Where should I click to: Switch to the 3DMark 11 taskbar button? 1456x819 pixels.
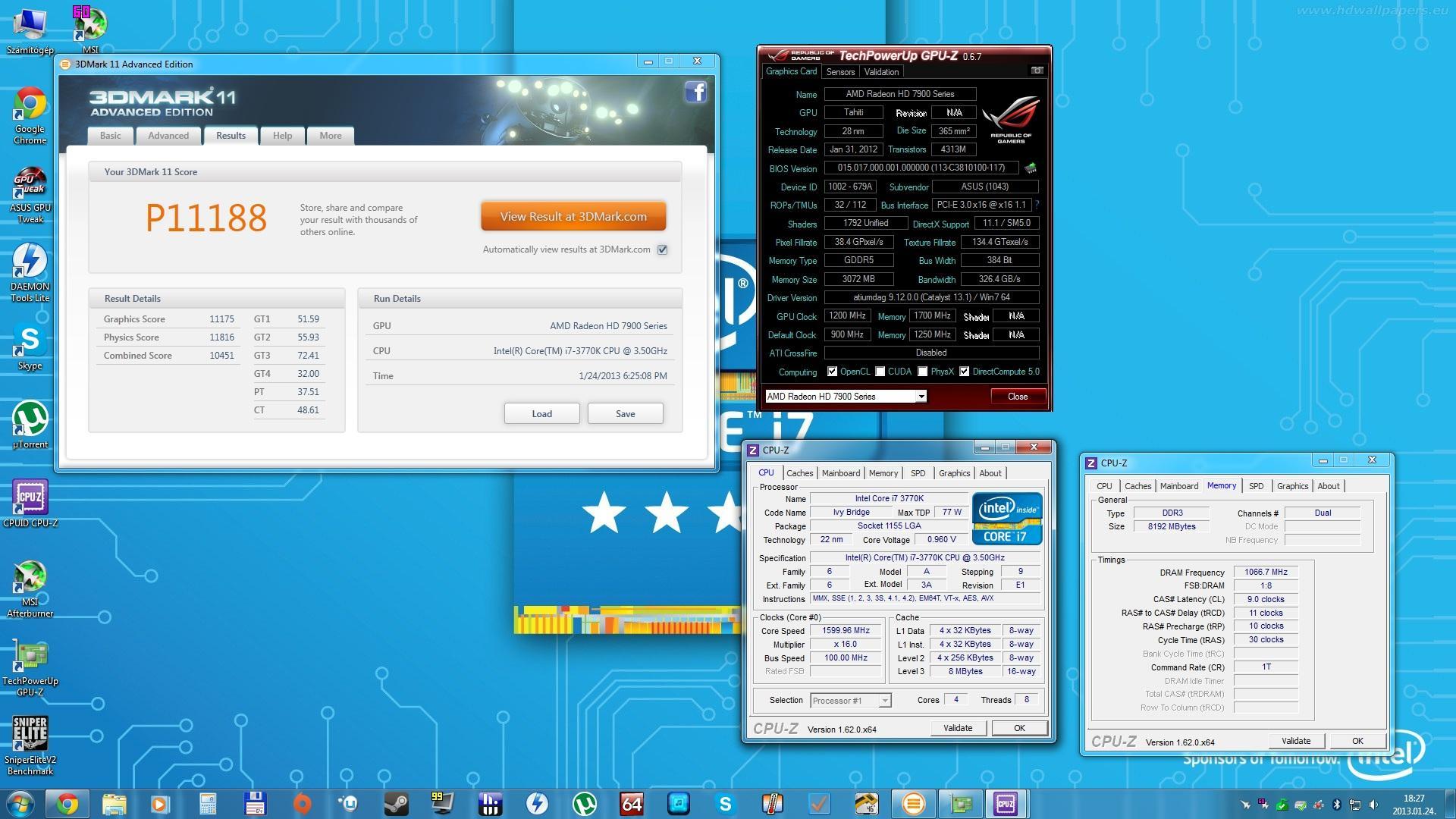point(913,804)
